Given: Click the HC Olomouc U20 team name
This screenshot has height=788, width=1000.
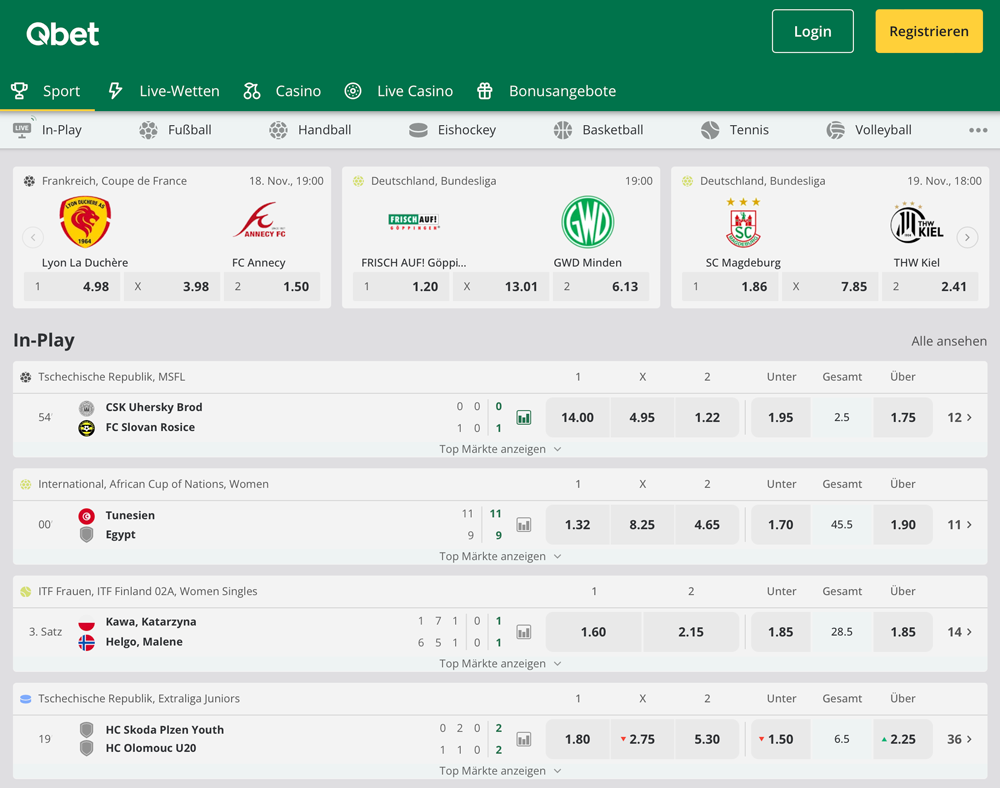Looking at the screenshot, I should coord(151,748).
